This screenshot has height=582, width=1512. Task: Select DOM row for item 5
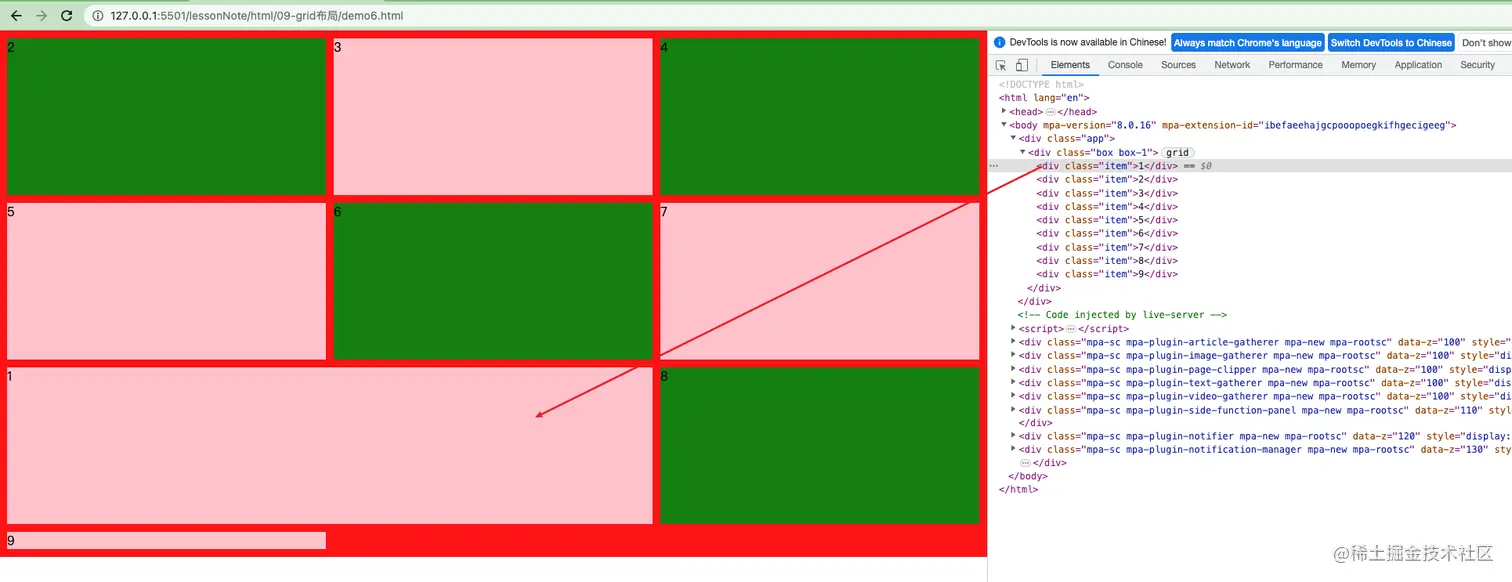pyautogui.click(x=1250, y=220)
